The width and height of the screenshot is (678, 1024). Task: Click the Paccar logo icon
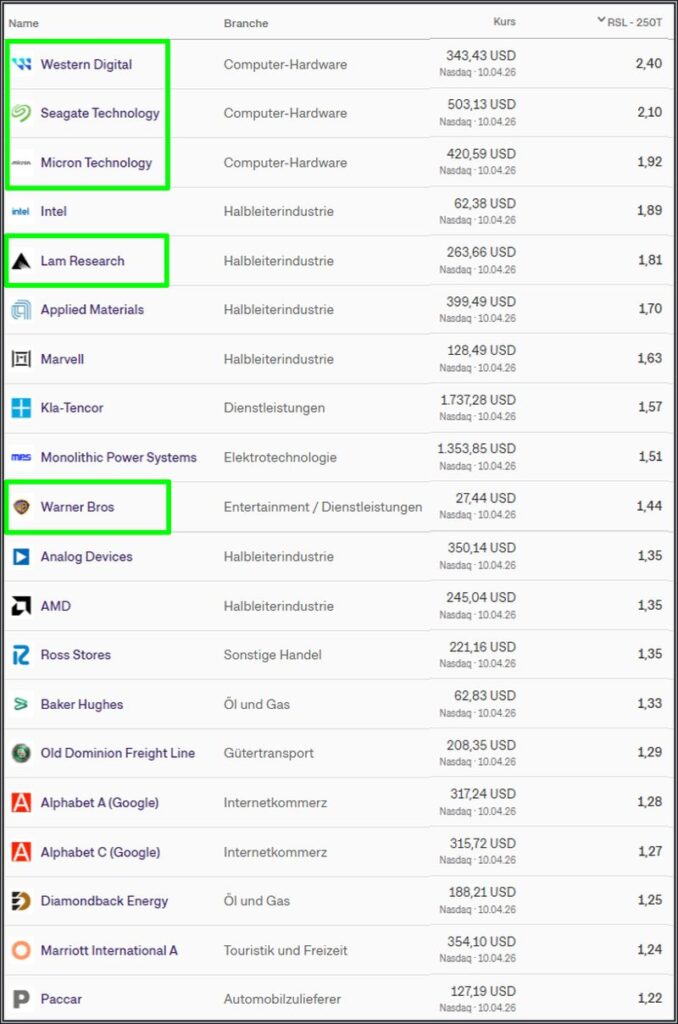point(21,999)
